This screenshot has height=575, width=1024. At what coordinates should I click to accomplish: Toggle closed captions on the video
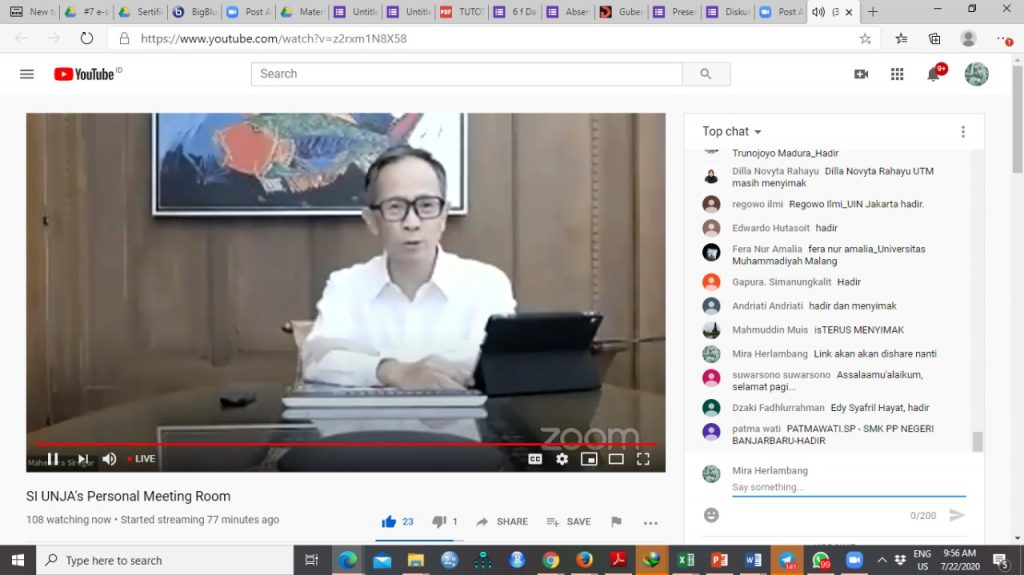click(535, 459)
